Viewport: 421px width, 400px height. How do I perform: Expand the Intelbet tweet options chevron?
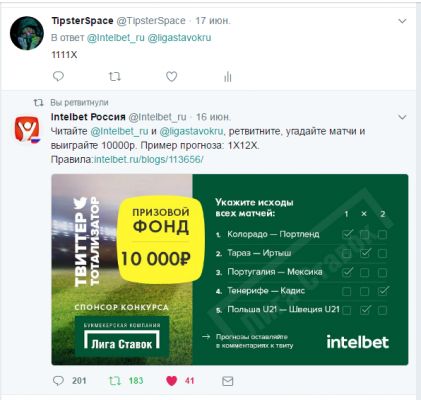(x=402, y=117)
